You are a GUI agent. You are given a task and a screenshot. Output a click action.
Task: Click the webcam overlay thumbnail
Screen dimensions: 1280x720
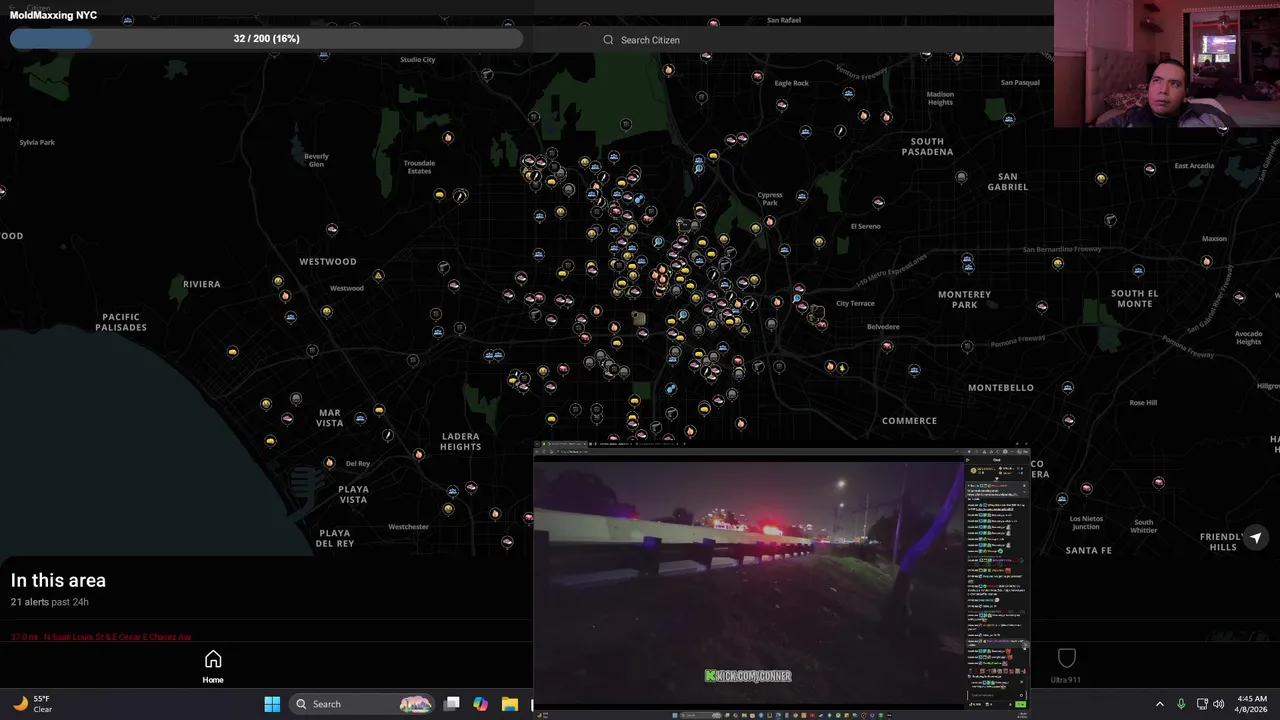1166,64
